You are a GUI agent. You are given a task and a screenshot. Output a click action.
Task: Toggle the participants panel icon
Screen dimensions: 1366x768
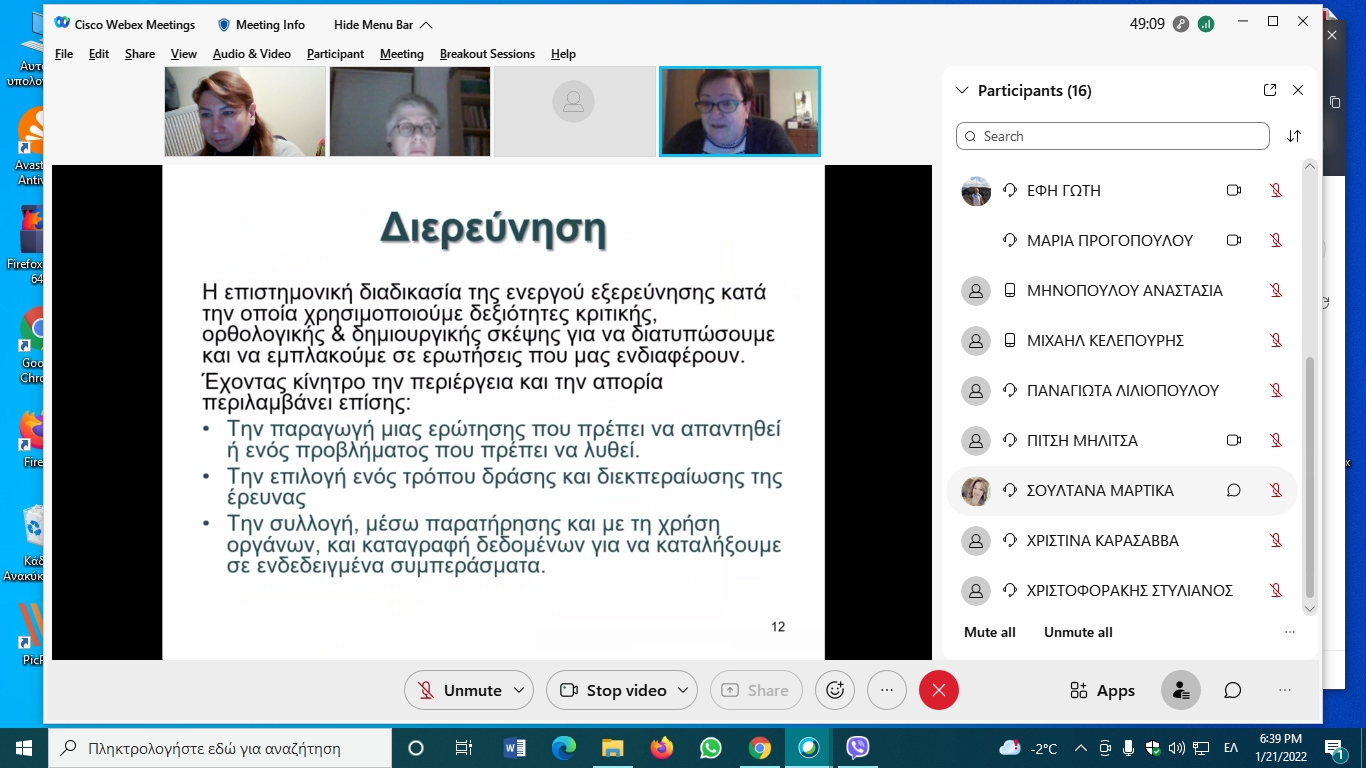1181,690
